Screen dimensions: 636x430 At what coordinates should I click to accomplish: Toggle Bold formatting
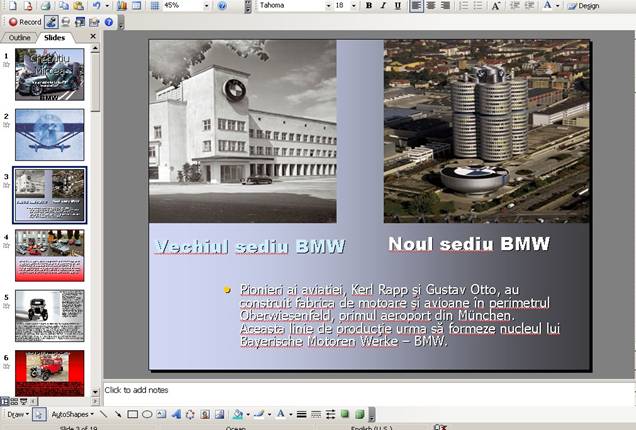coord(369,6)
